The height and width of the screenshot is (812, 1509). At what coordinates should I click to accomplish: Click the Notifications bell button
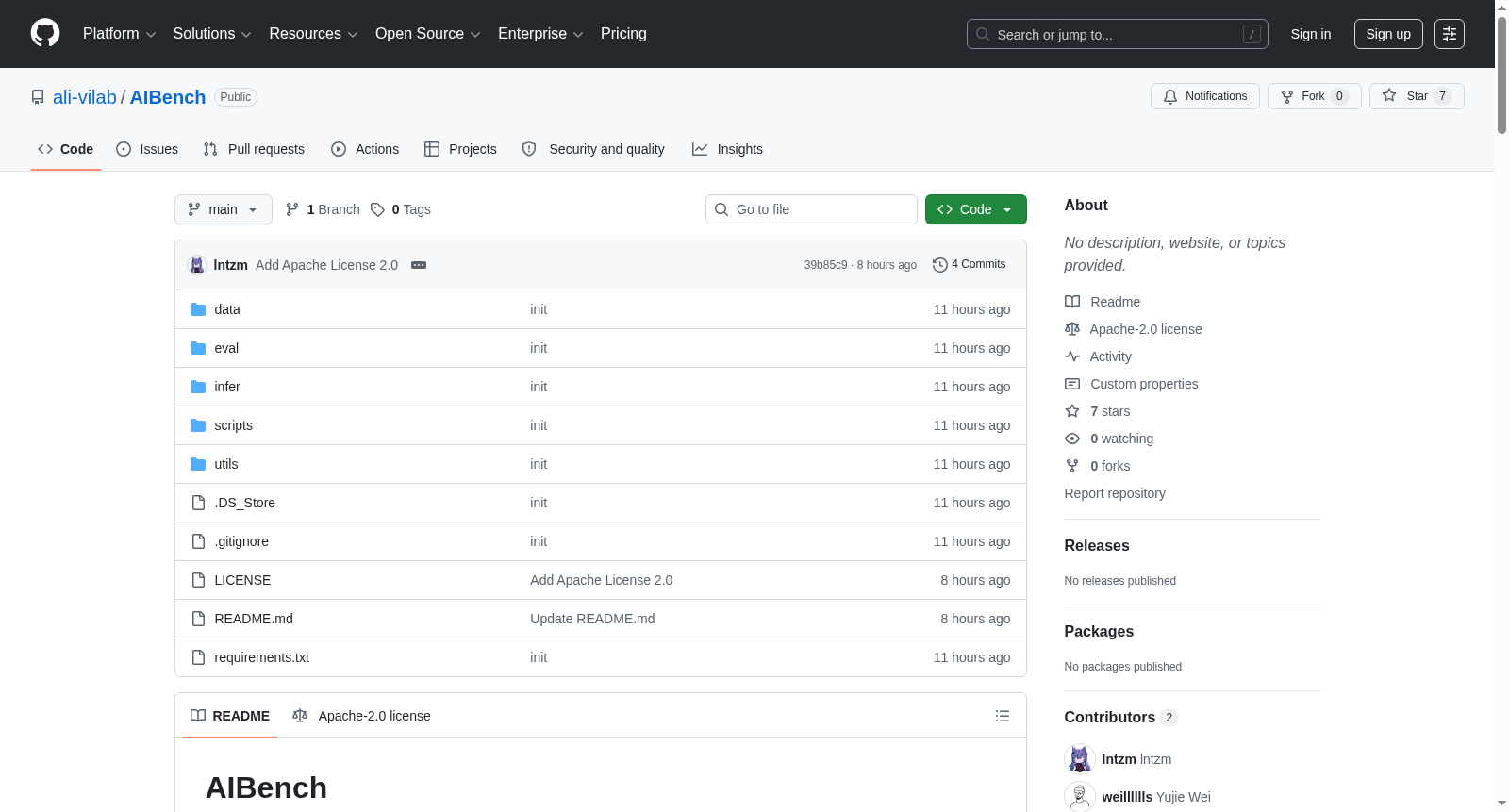(x=1205, y=96)
